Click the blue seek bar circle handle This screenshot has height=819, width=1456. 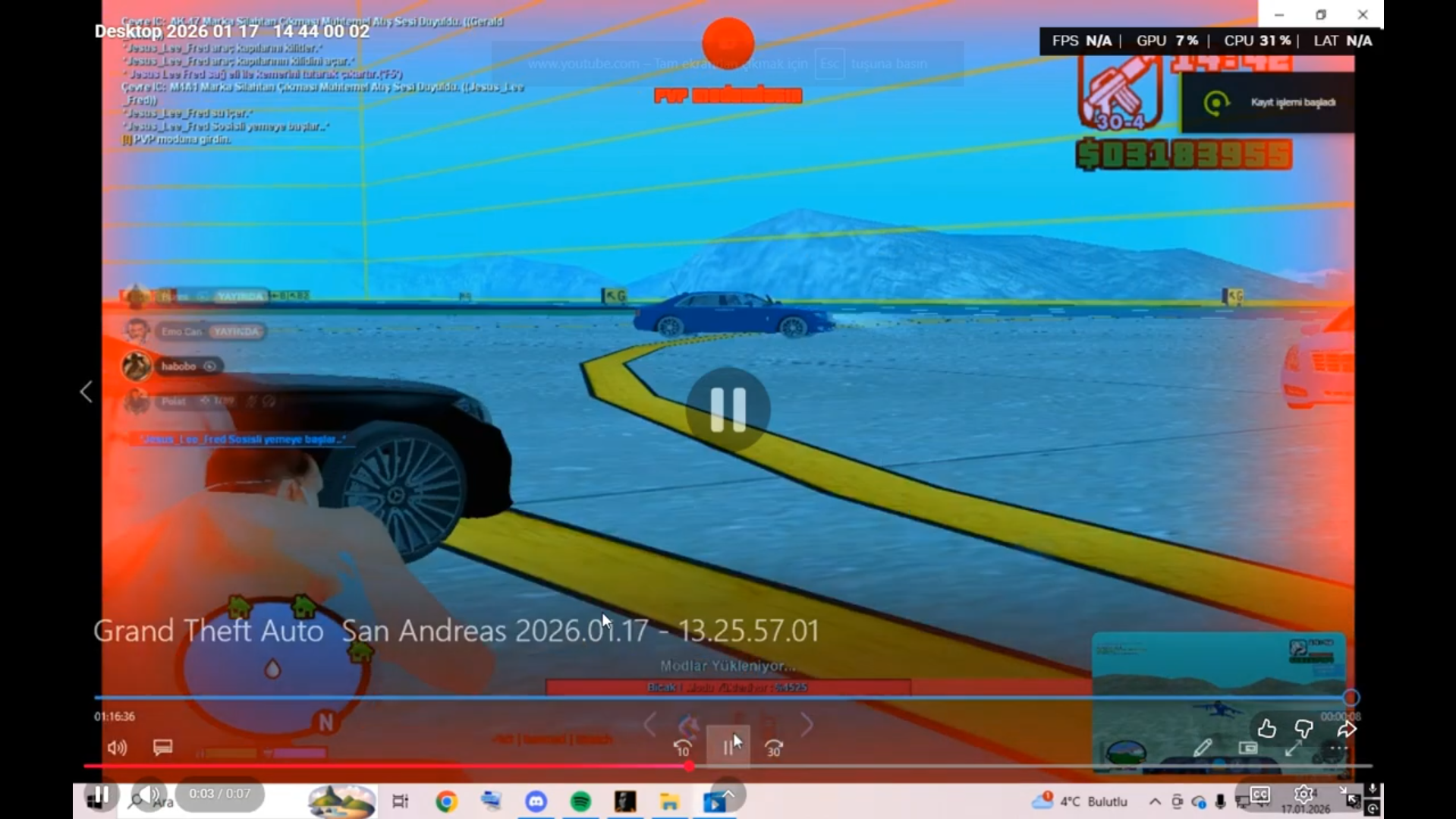1351,698
